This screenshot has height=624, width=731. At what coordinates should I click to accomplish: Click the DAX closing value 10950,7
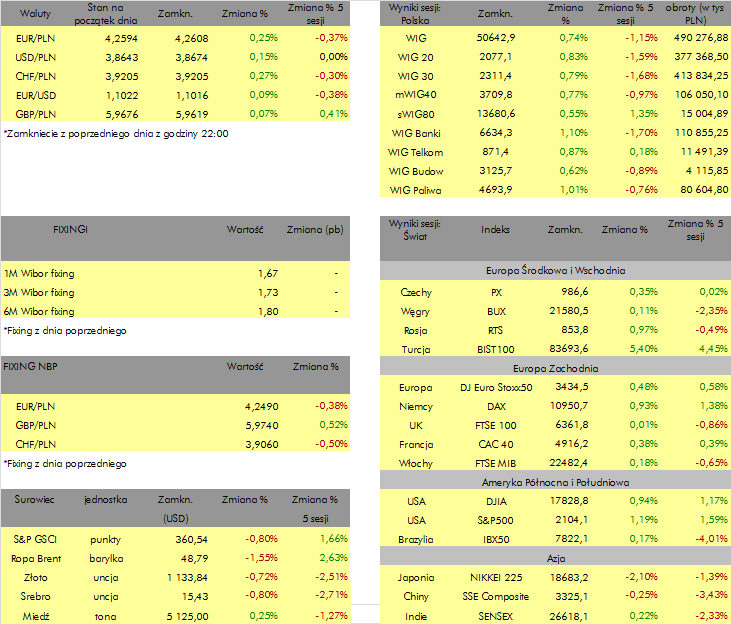(569, 406)
